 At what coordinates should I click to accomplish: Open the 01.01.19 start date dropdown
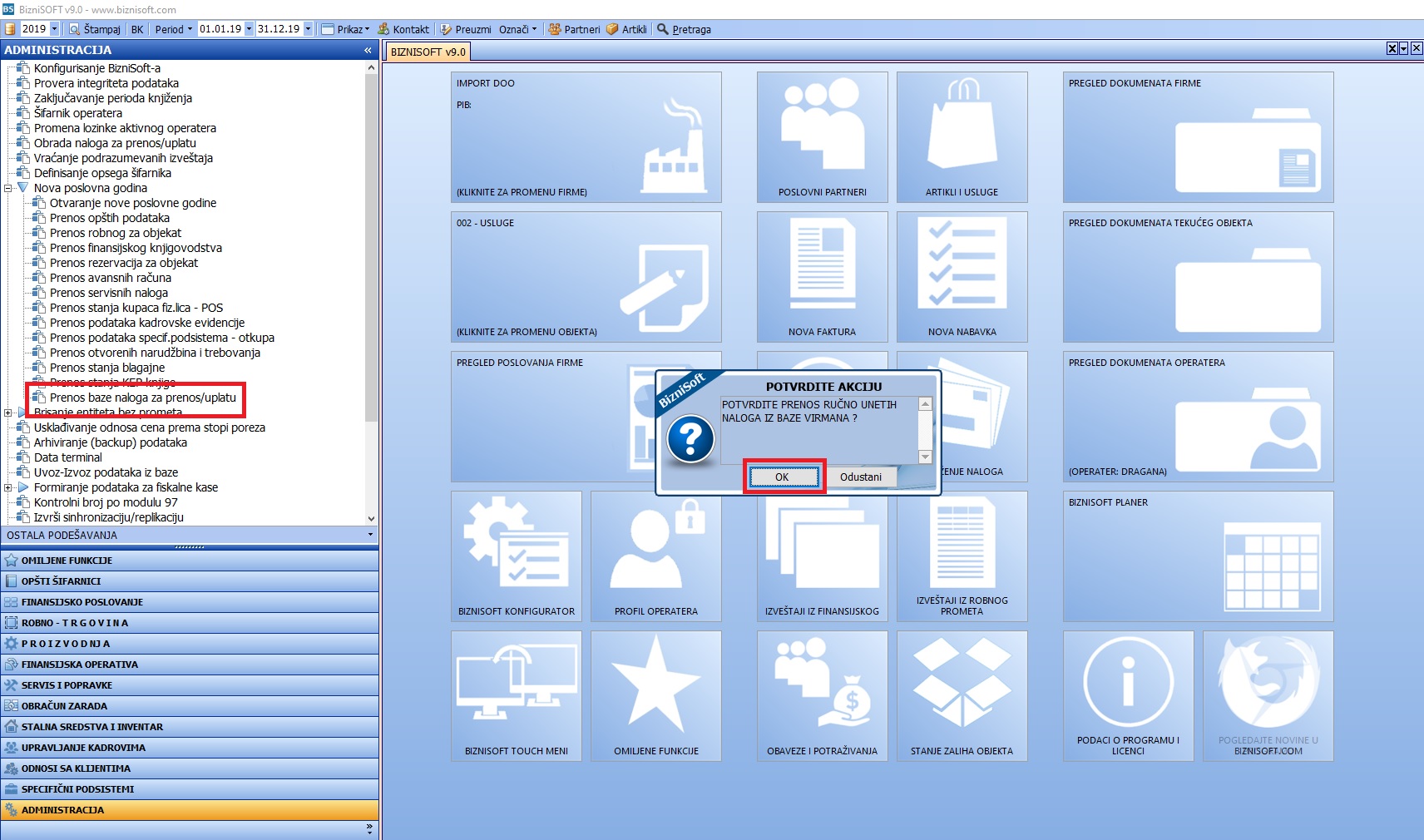pyautogui.click(x=250, y=29)
